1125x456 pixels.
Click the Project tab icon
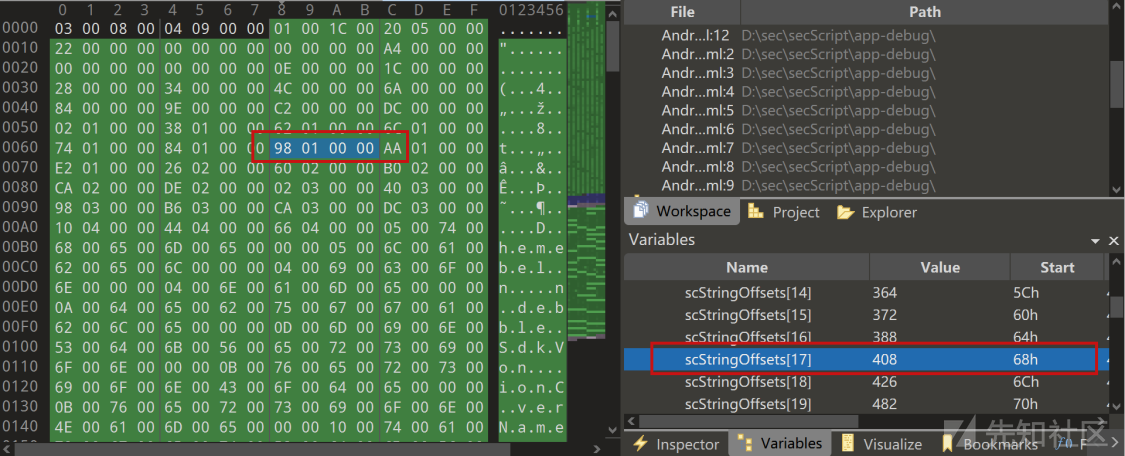point(755,212)
